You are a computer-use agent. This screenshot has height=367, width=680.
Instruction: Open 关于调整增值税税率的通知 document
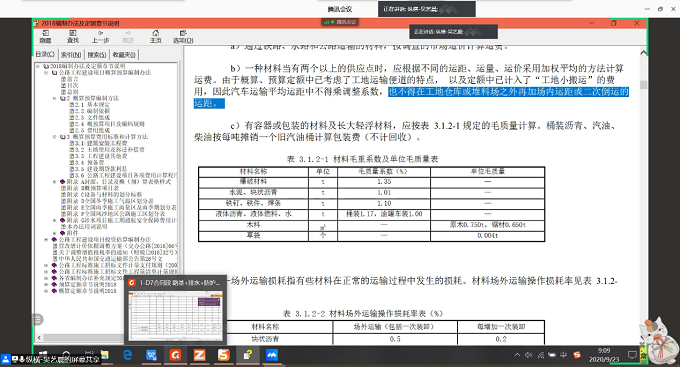click(118, 252)
